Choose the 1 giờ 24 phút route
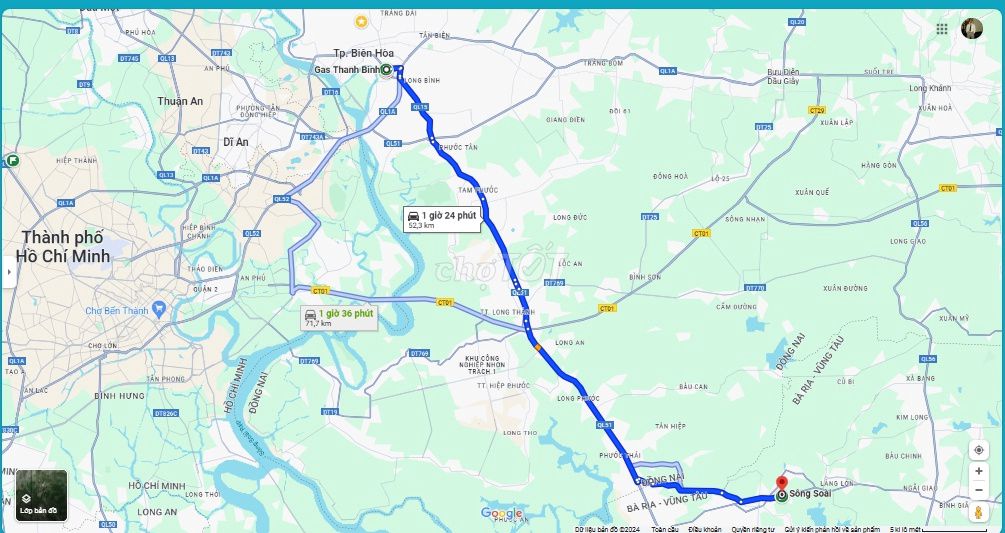Image resolution: width=1005 pixels, height=533 pixels. coord(442,219)
